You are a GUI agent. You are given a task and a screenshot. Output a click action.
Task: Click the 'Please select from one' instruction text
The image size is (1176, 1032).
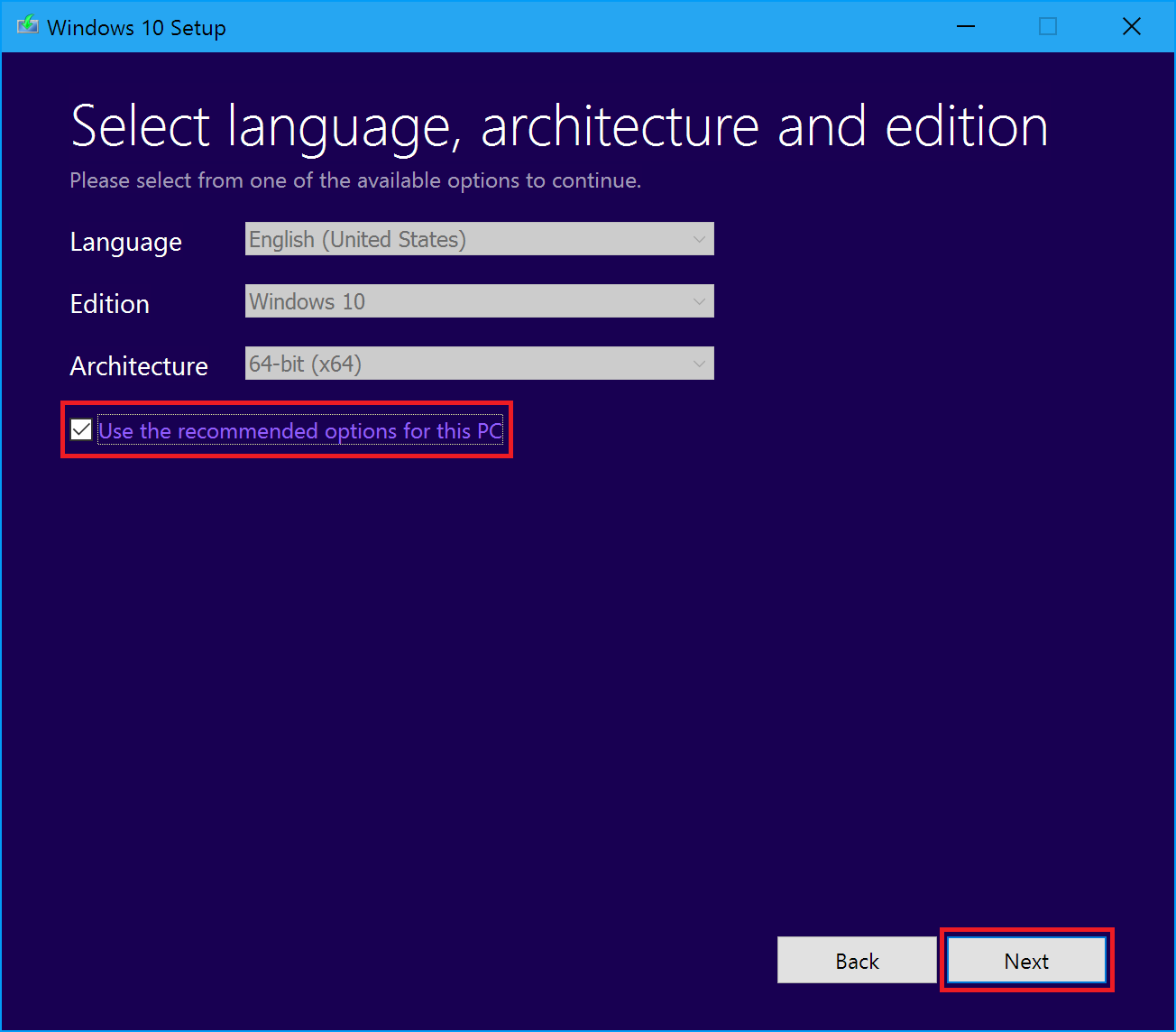click(355, 180)
